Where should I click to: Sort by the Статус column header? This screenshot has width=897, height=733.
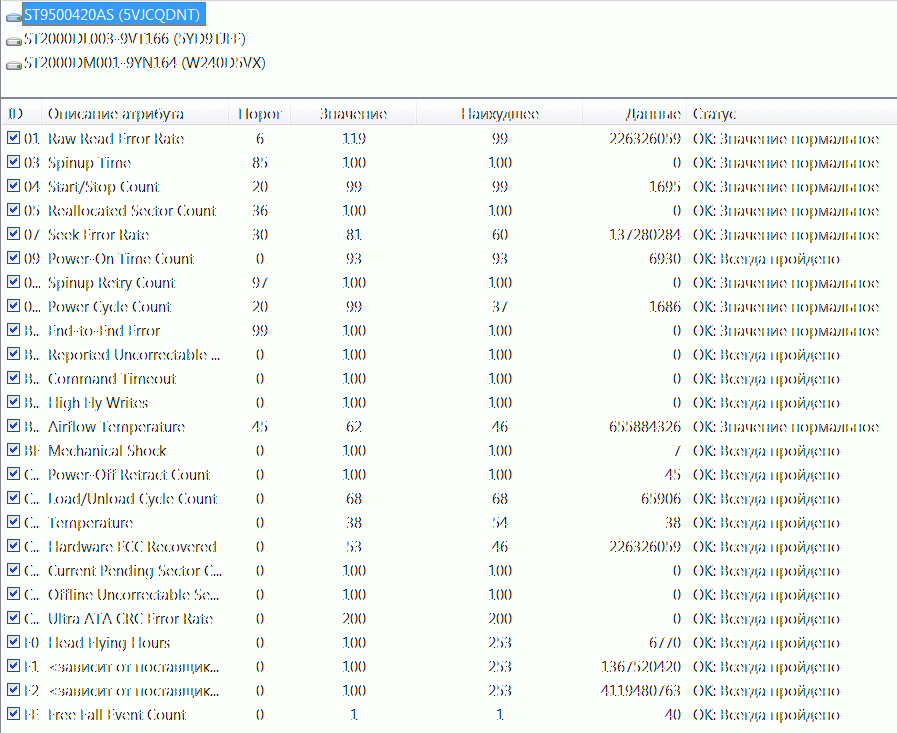click(x=792, y=113)
